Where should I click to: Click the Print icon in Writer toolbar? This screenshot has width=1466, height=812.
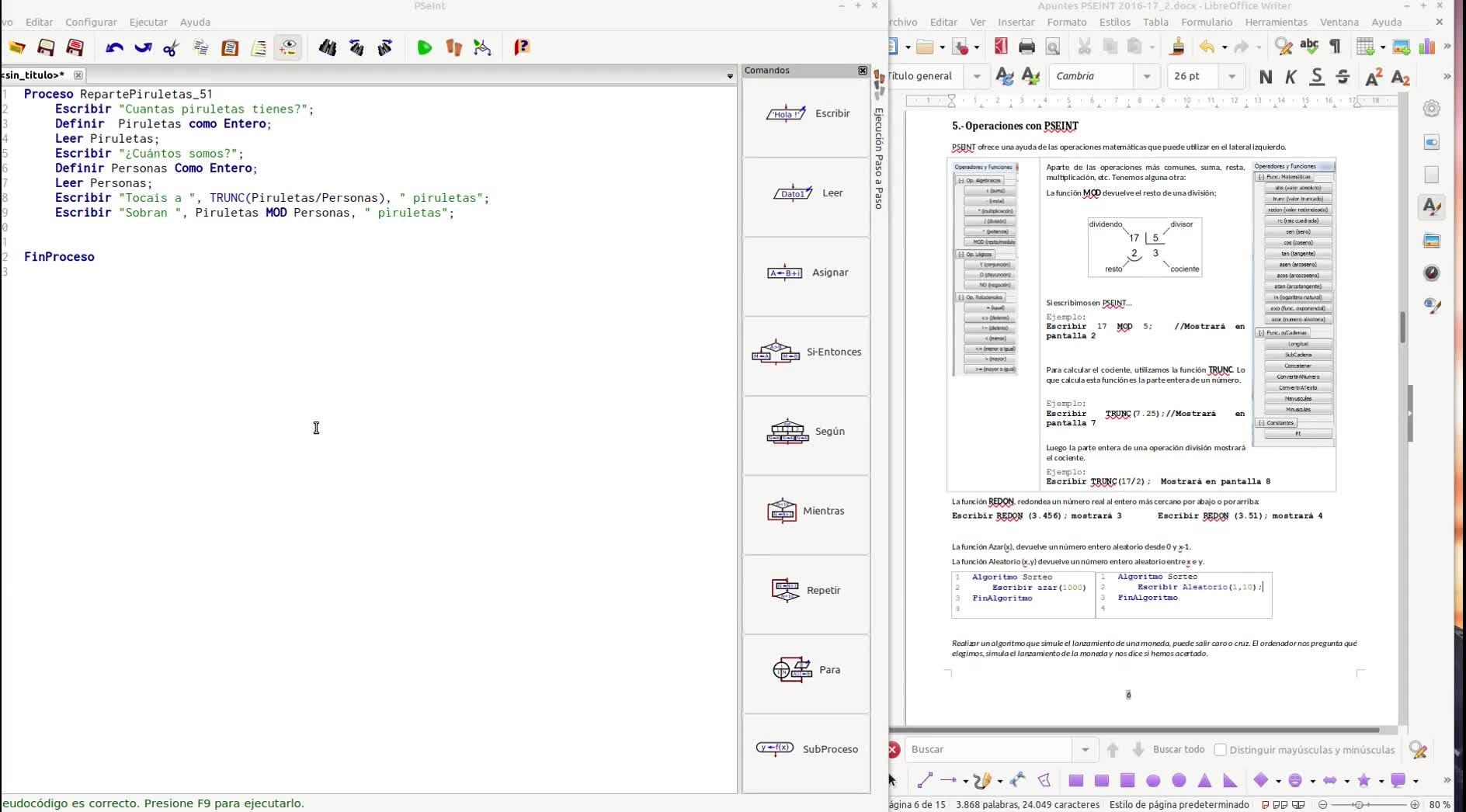pos(1027,47)
